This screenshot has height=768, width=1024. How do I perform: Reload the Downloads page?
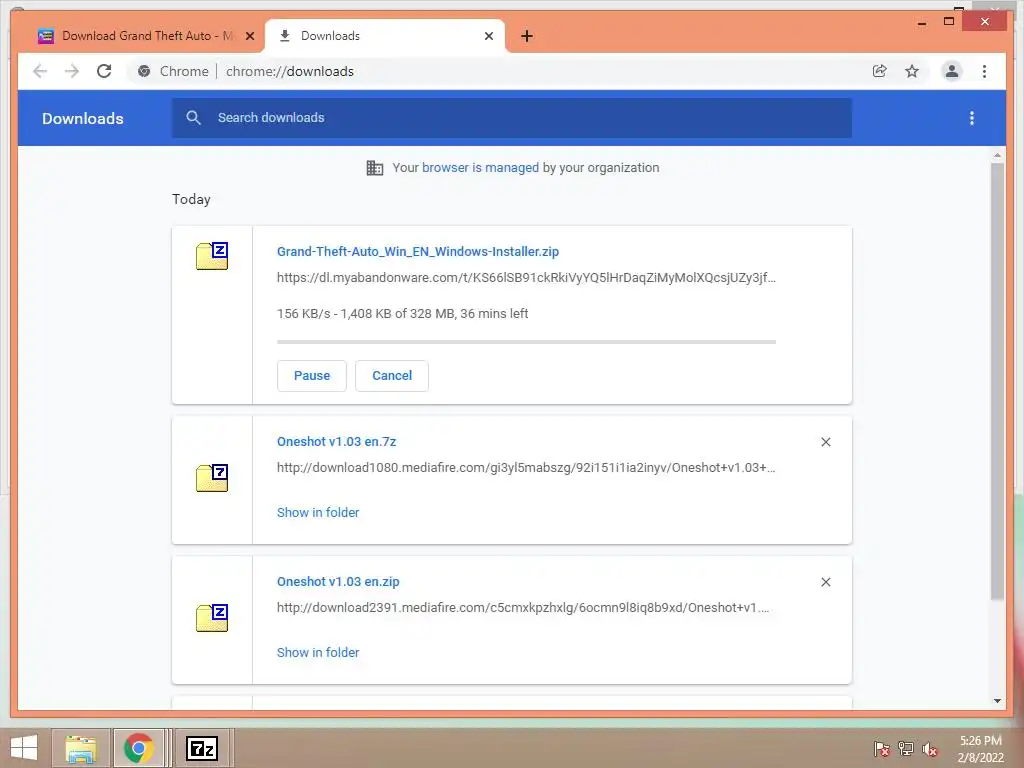point(104,71)
